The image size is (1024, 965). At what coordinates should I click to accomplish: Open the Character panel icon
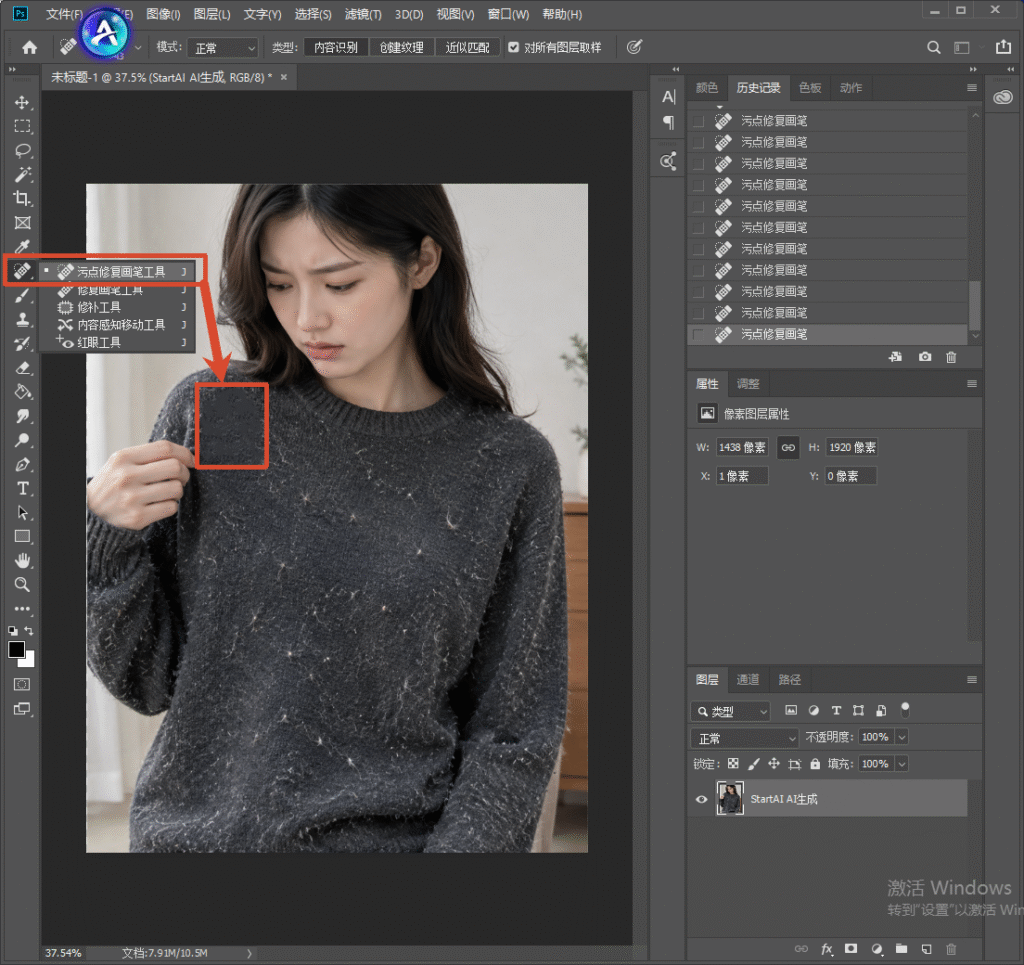pos(669,97)
